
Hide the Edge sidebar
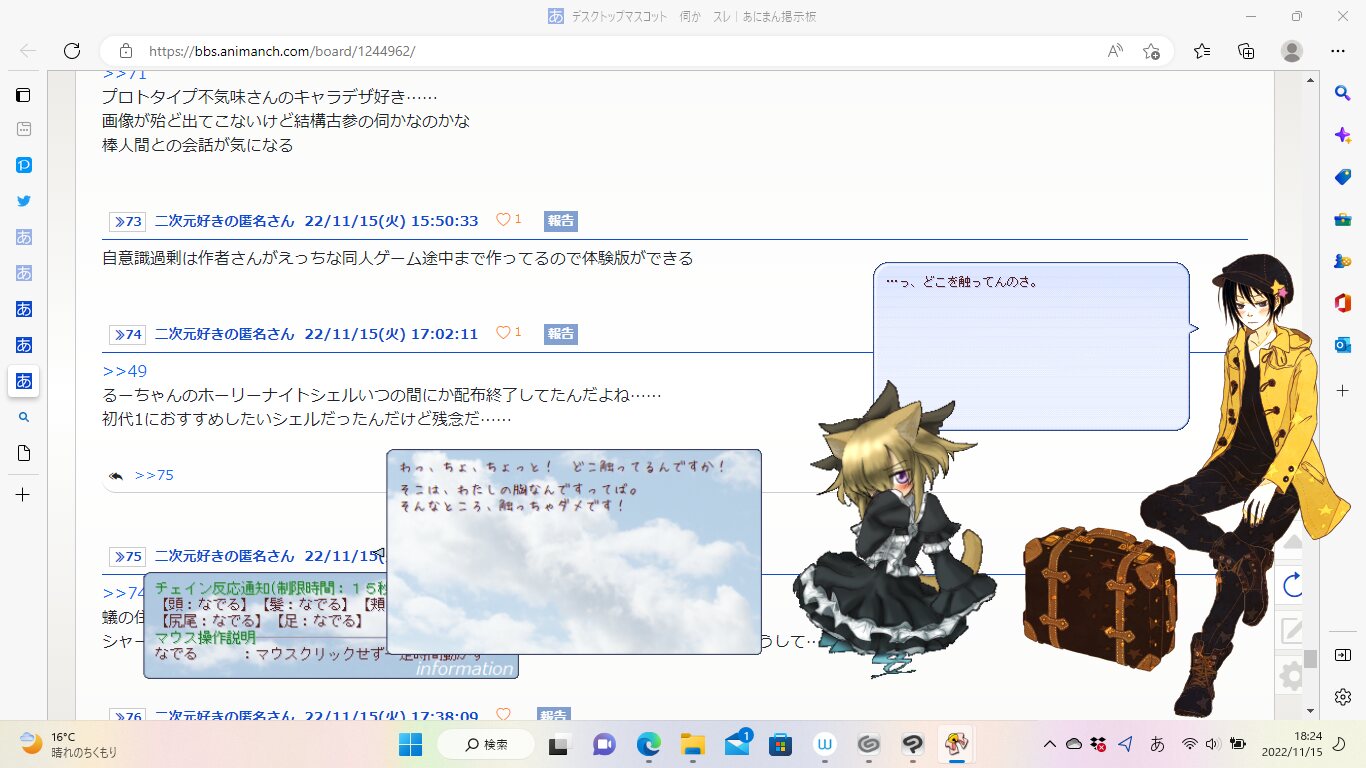pos(1343,655)
